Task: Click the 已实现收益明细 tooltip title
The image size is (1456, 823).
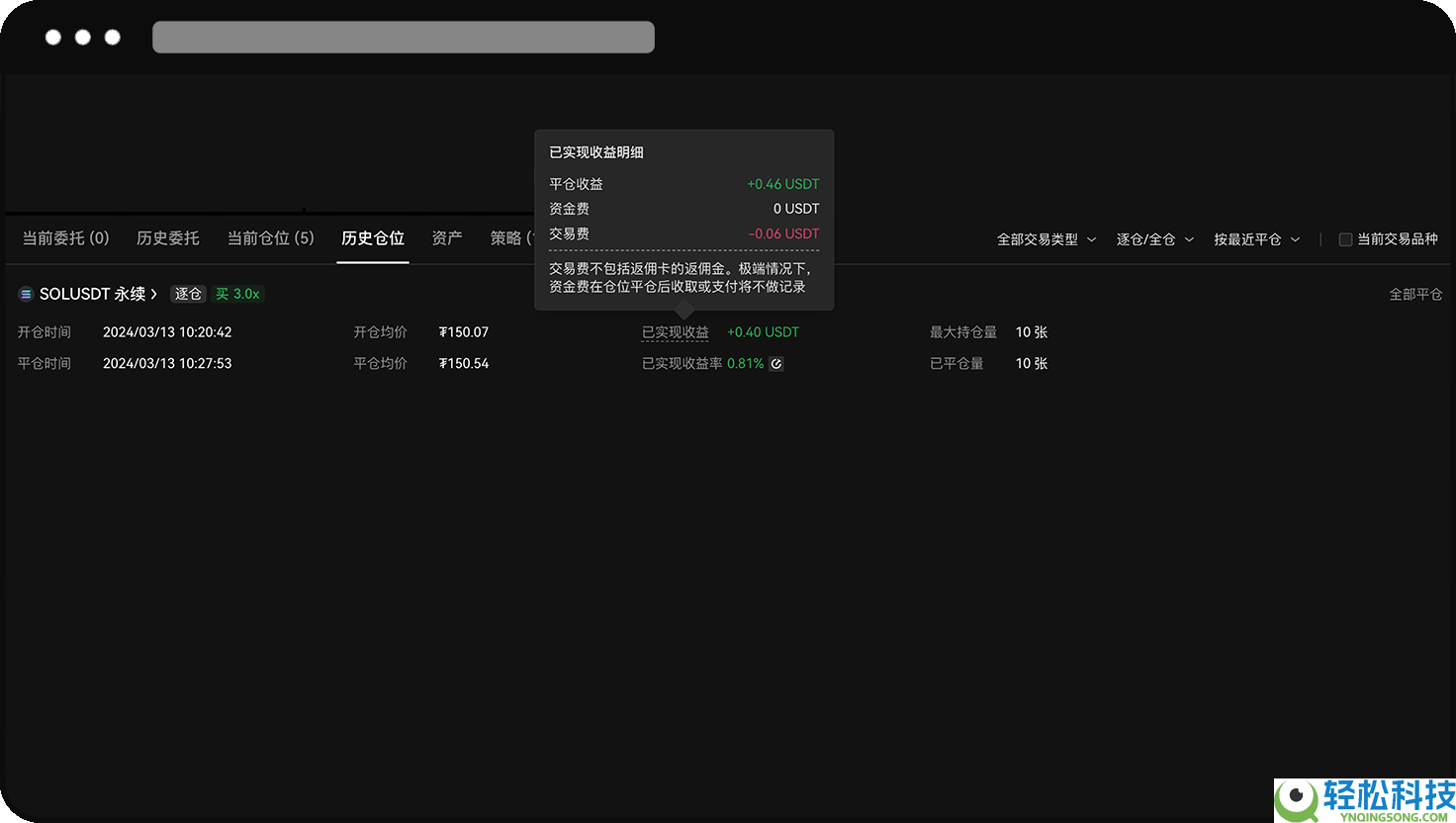Action: [596, 152]
